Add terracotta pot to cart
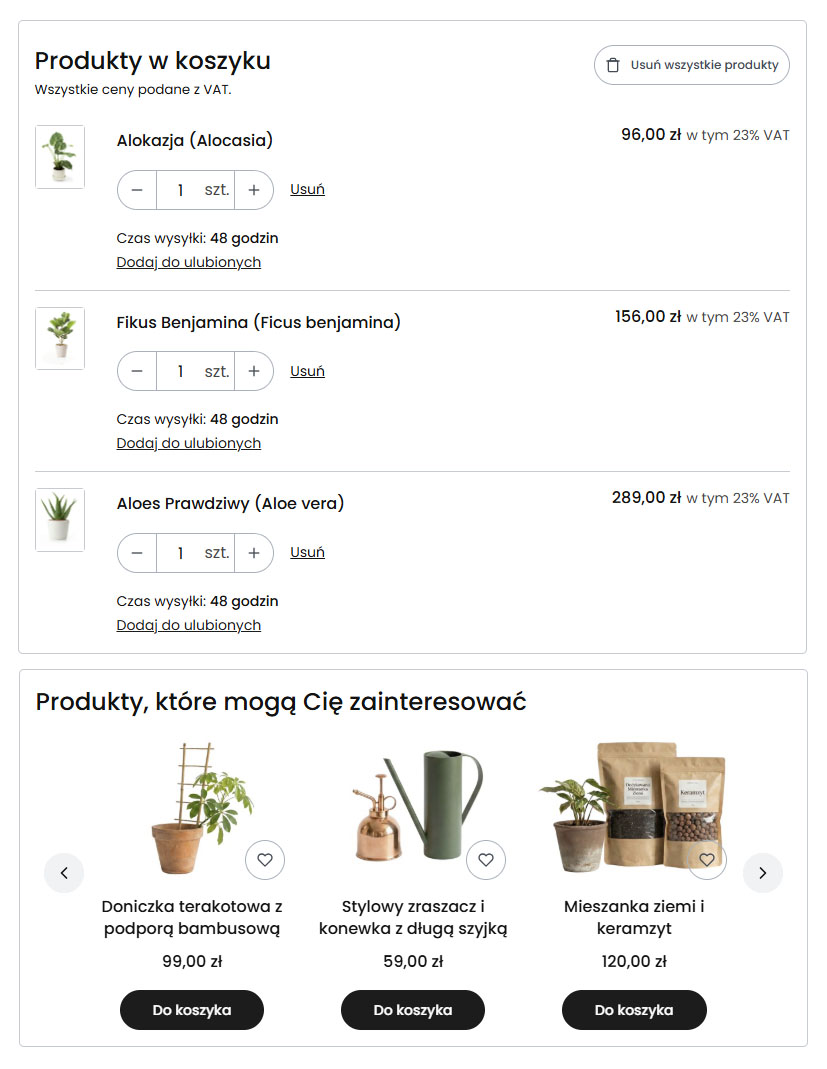 tap(192, 1010)
